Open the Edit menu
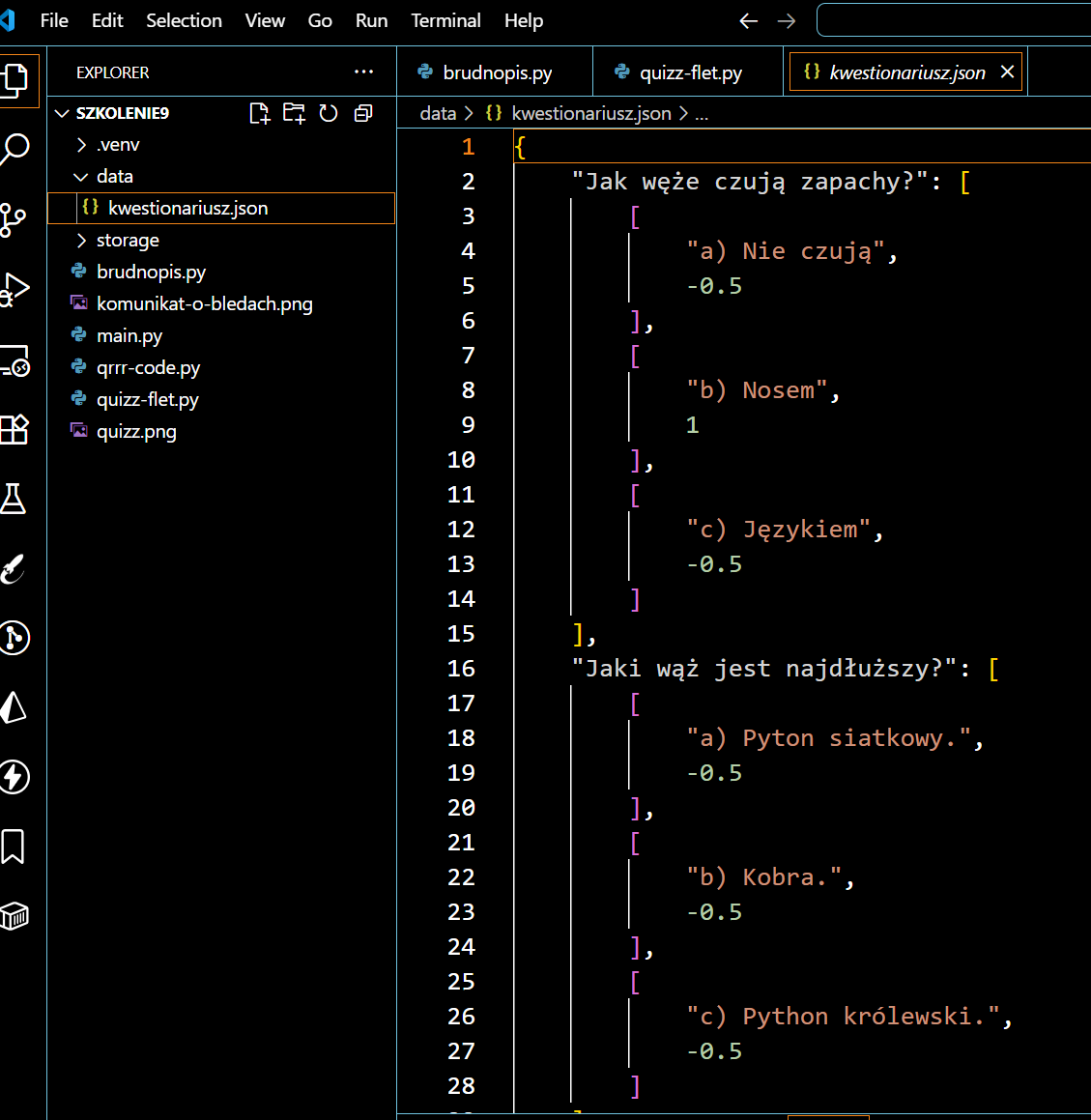This screenshot has height=1120, width=1091. tap(107, 20)
